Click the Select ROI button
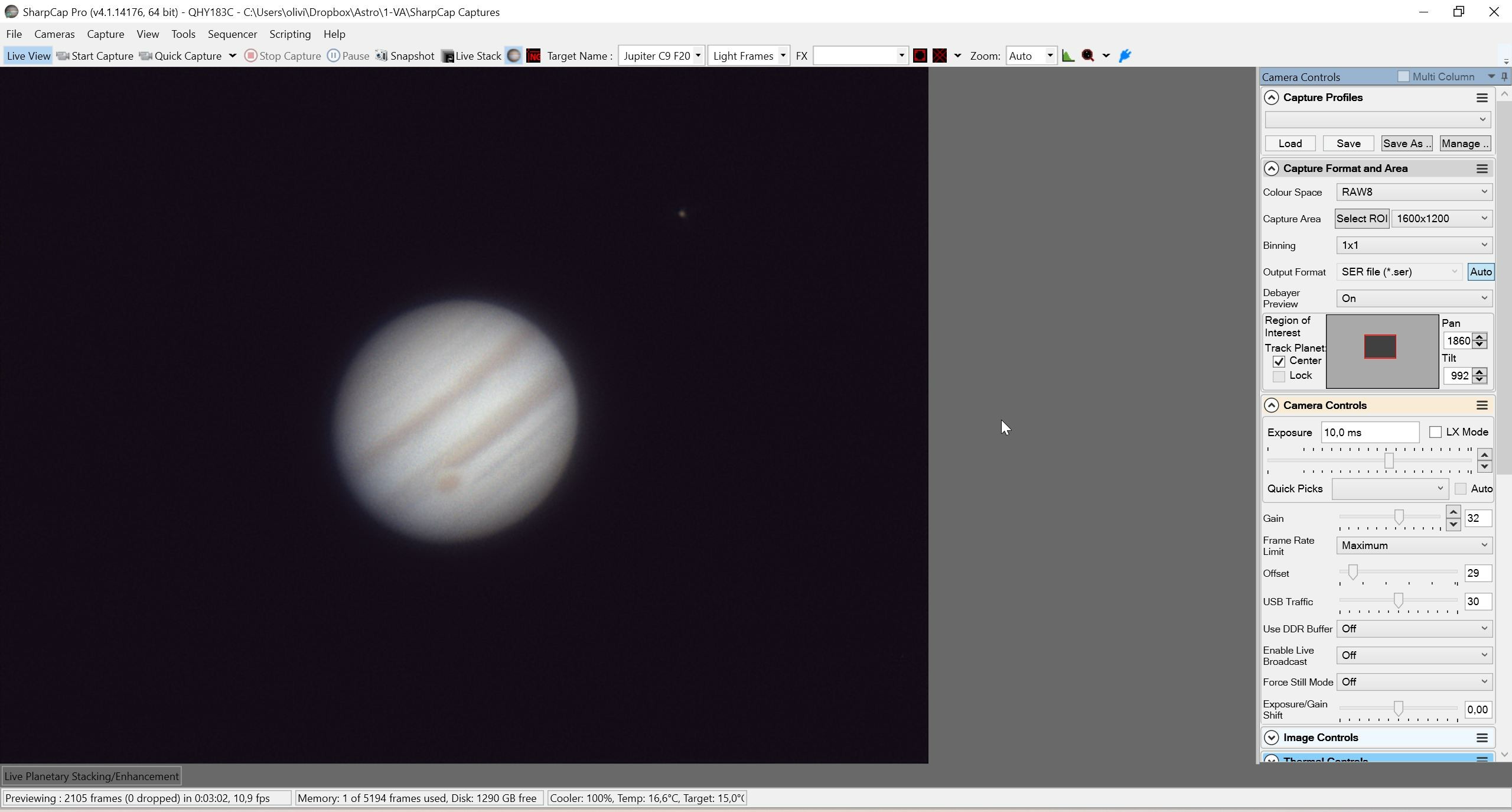 1361,219
